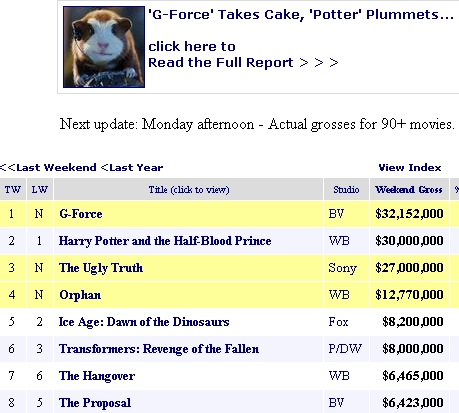Open The Ugly Truth movie page
The image size is (459, 413).
[101, 268]
